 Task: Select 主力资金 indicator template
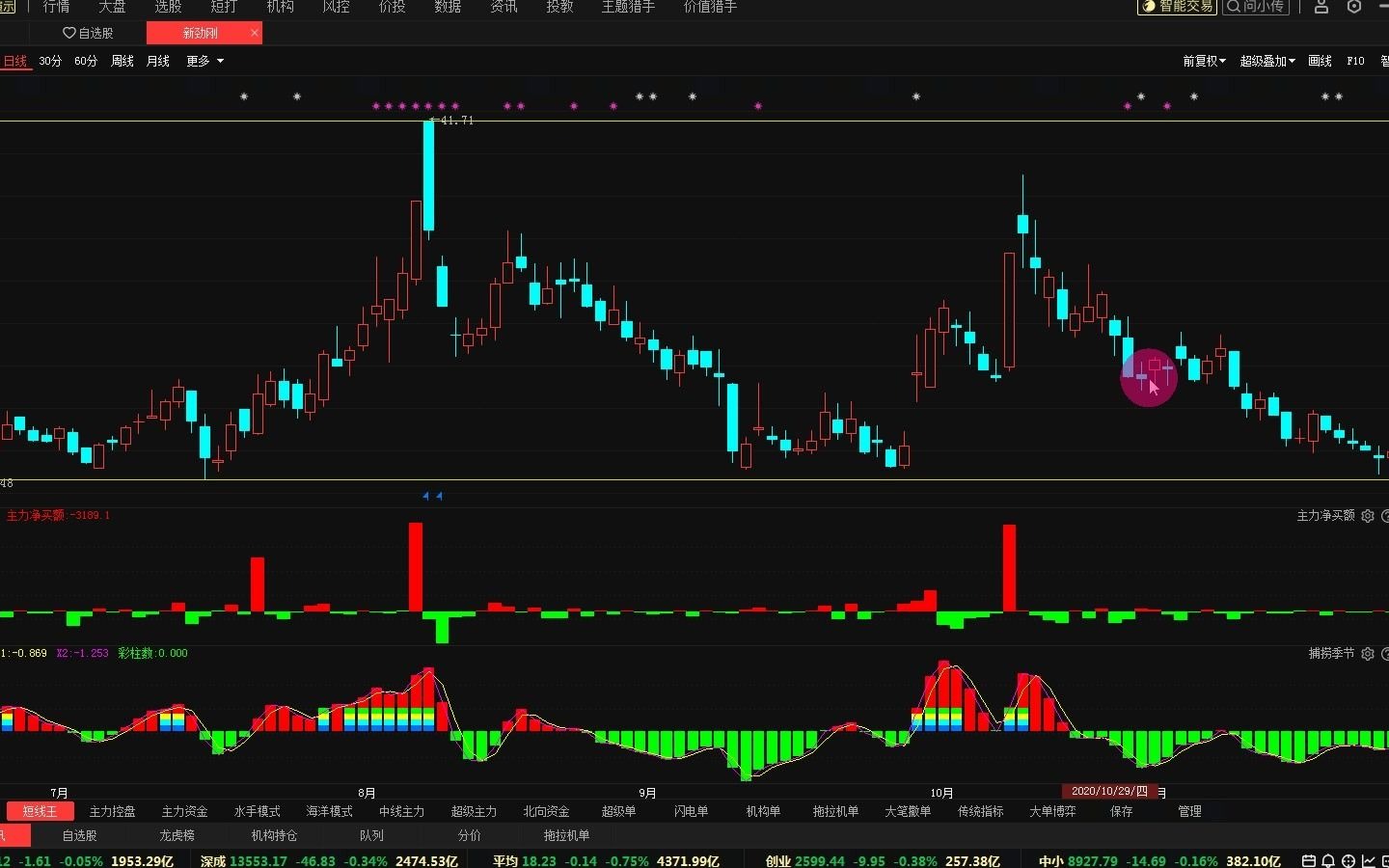[184, 811]
